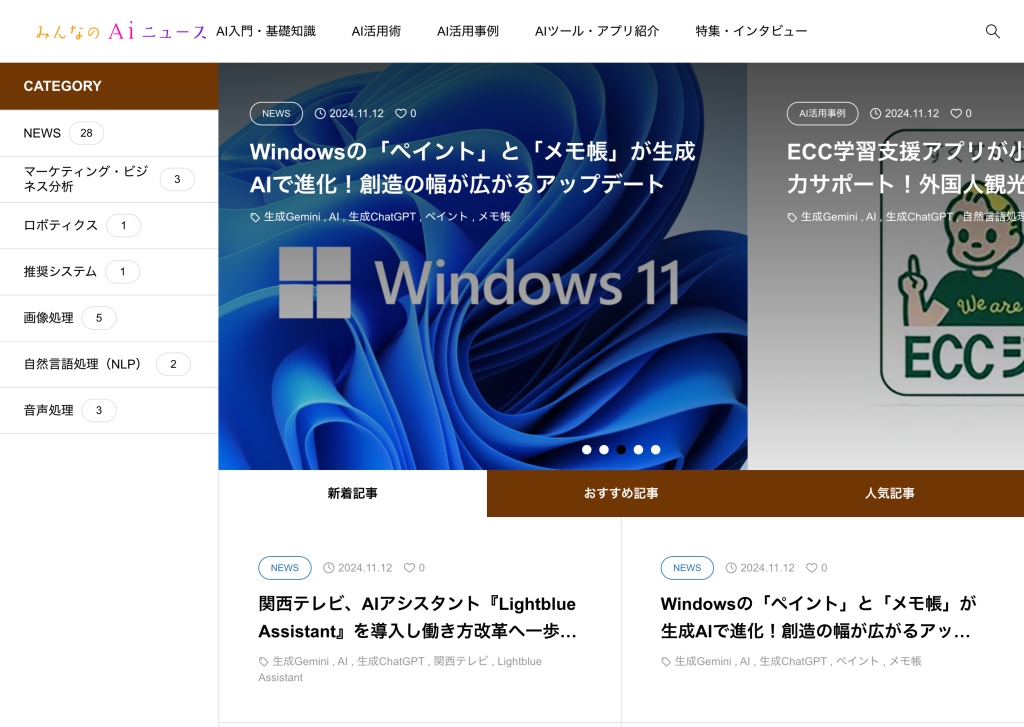This screenshot has width=1024, height=727.
Task: Click the みんなのAiニュース site logo
Action: click(120, 32)
